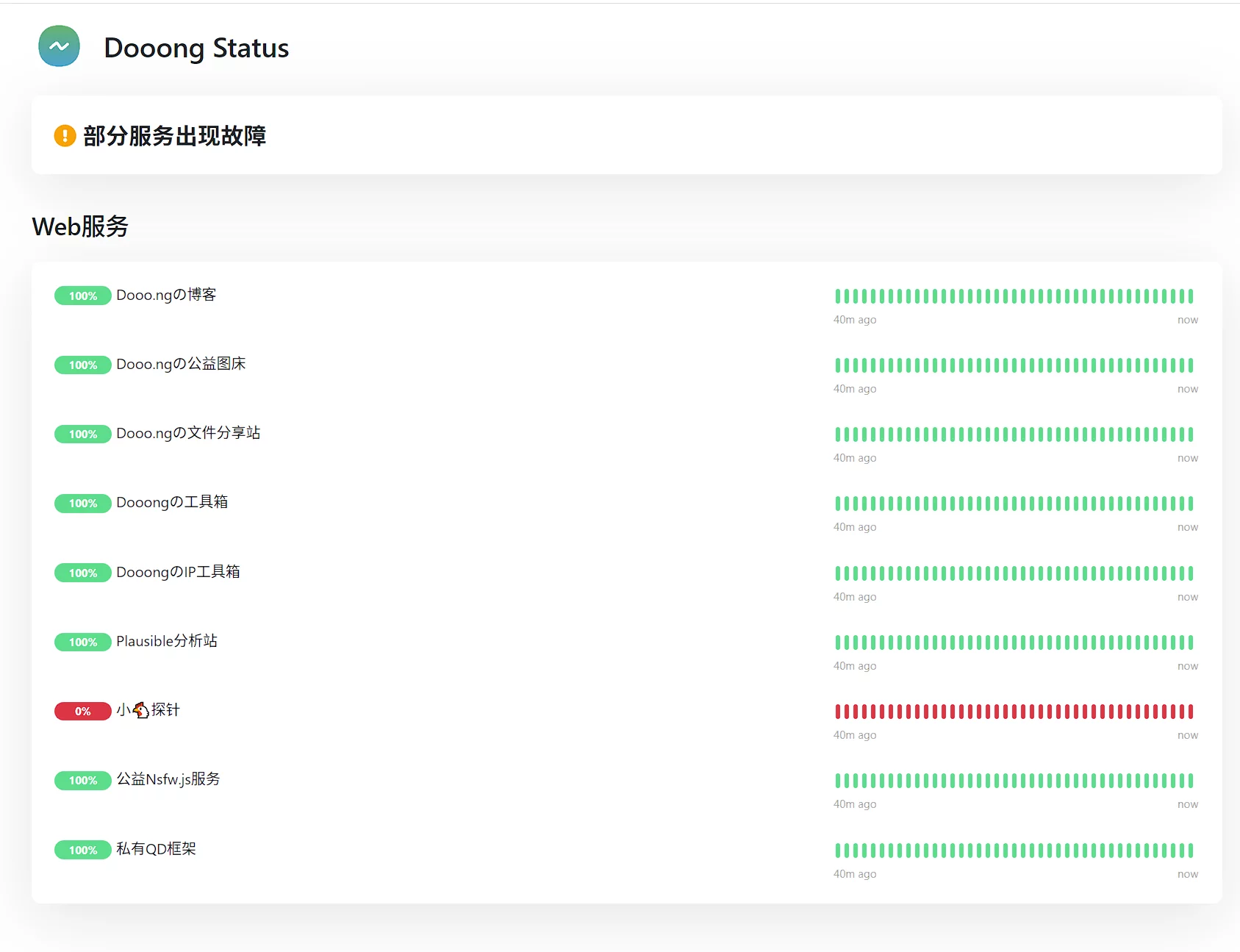Click the Dooong Status page title
Image resolution: width=1240 pixels, height=952 pixels.
pos(196,48)
